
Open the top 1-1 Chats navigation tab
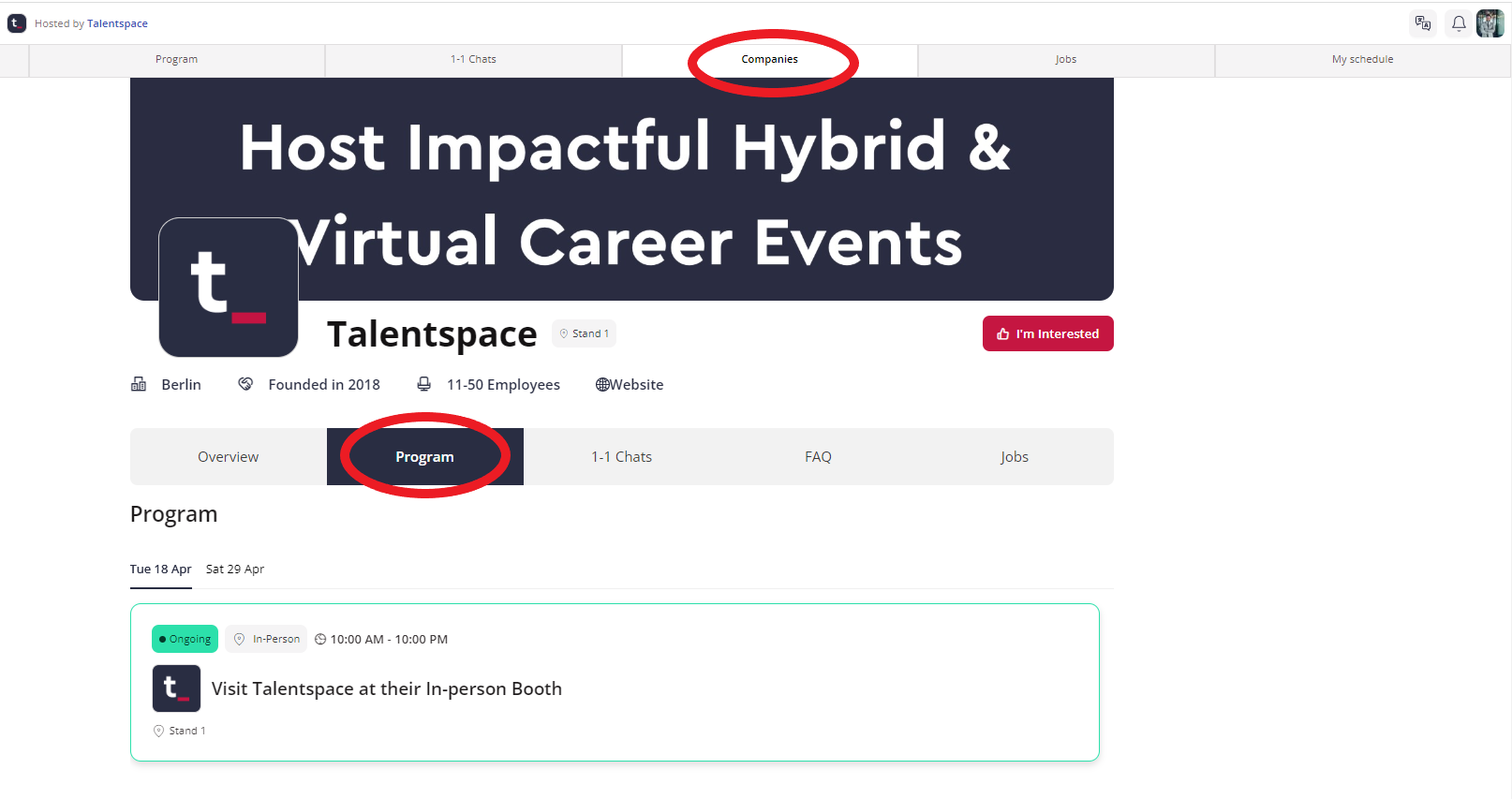click(473, 59)
